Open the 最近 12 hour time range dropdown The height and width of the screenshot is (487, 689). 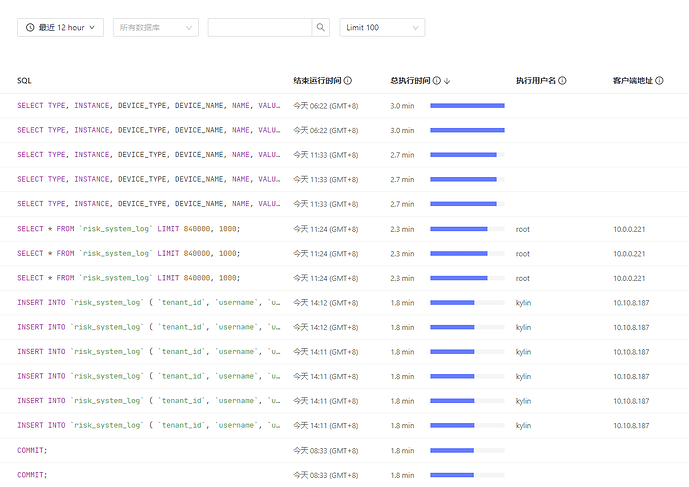(60, 28)
